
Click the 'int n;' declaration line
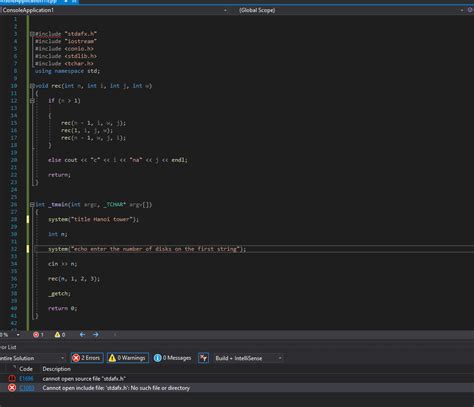(x=57, y=234)
